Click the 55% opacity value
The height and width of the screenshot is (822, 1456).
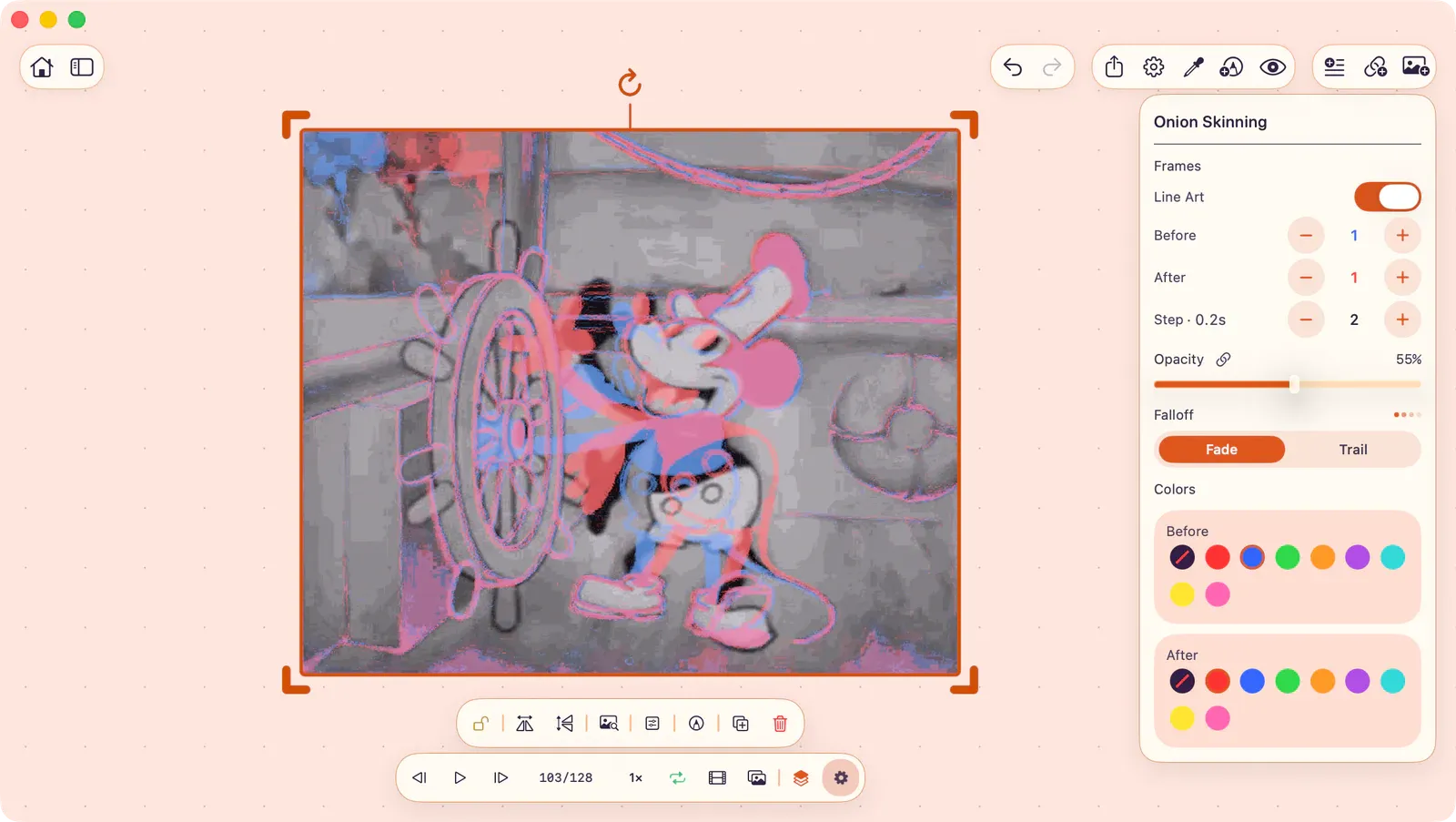point(1409,360)
